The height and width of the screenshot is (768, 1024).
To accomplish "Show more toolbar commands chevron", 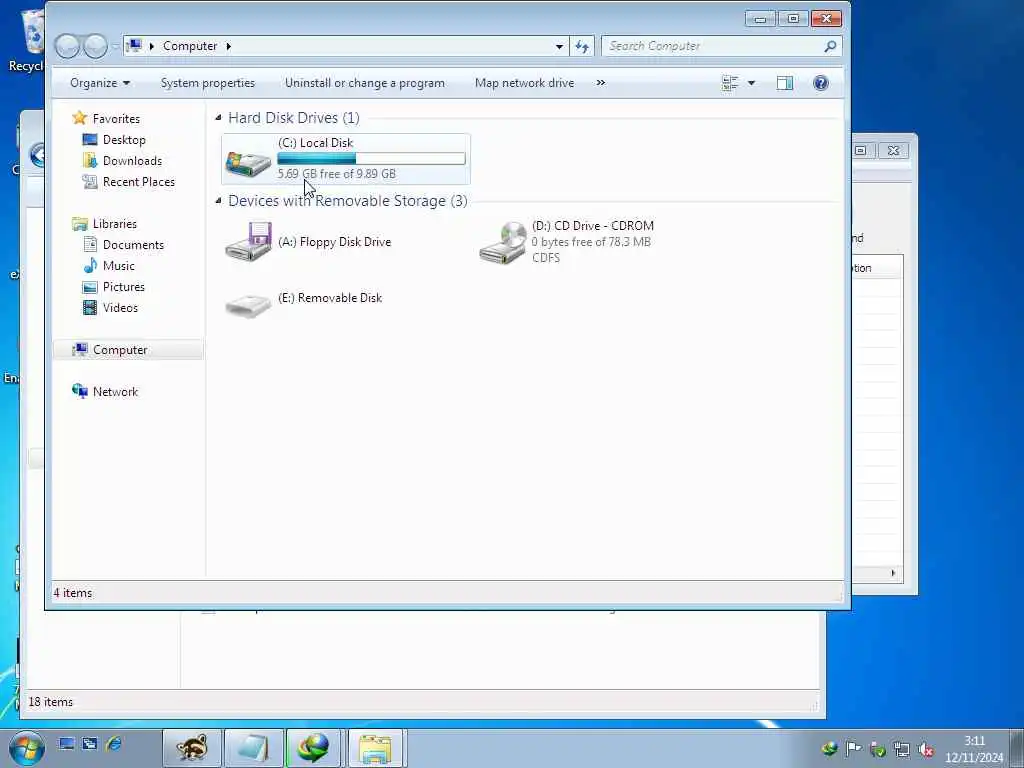I will tap(601, 83).
